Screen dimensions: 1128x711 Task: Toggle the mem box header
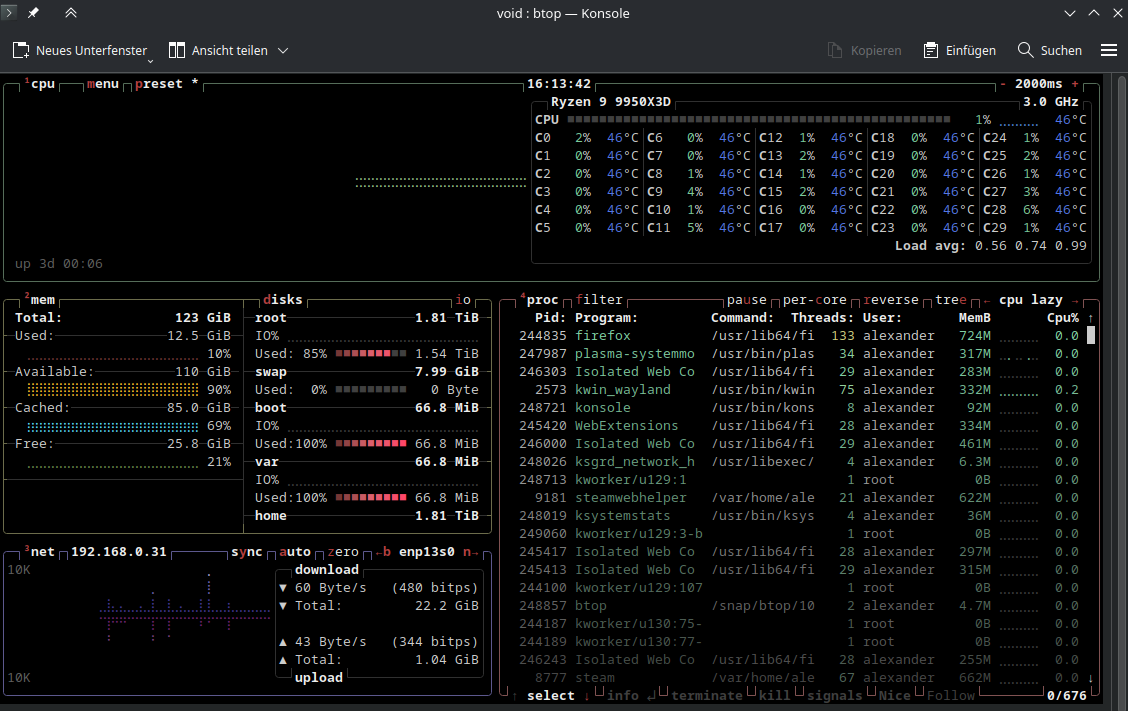40,299
